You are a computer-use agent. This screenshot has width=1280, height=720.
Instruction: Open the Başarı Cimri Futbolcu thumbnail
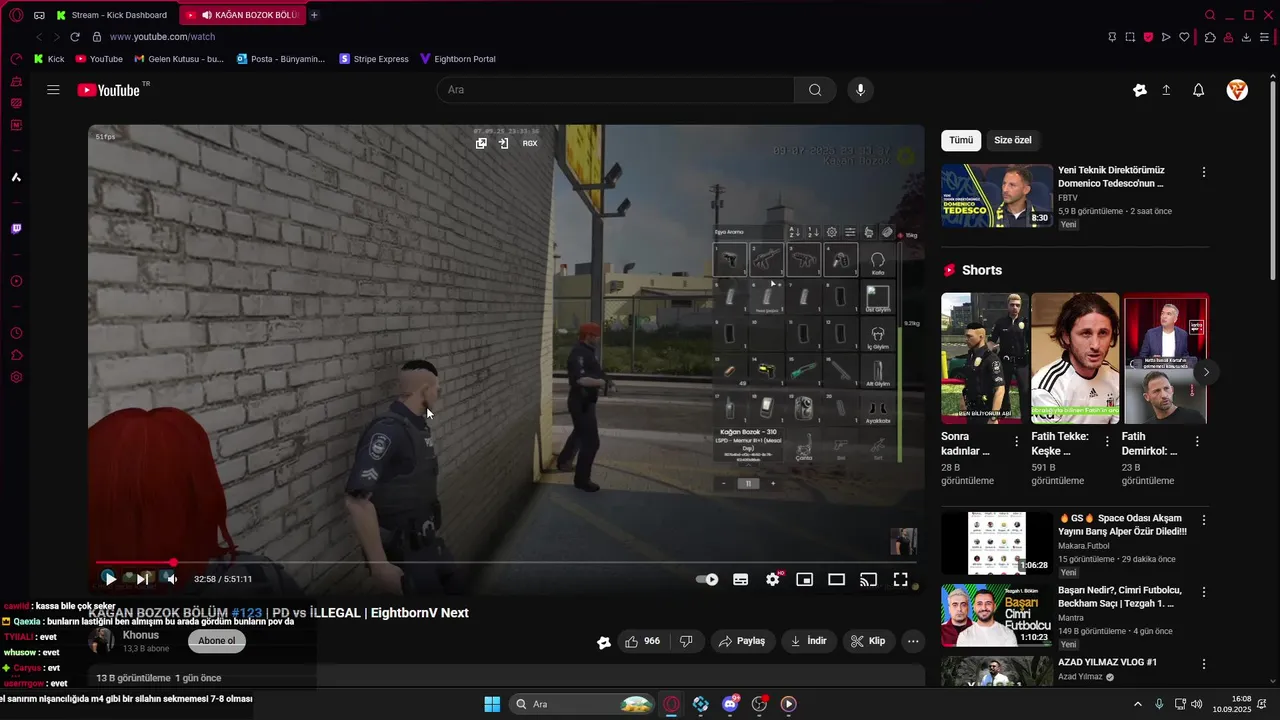996,616
